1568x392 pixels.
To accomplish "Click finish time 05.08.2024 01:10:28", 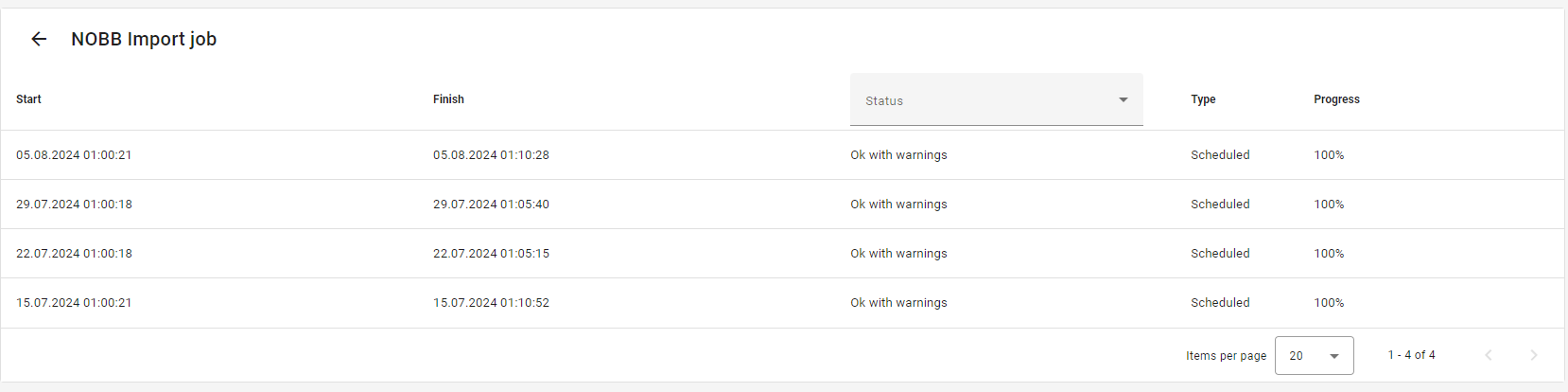I will pos(491,155).
